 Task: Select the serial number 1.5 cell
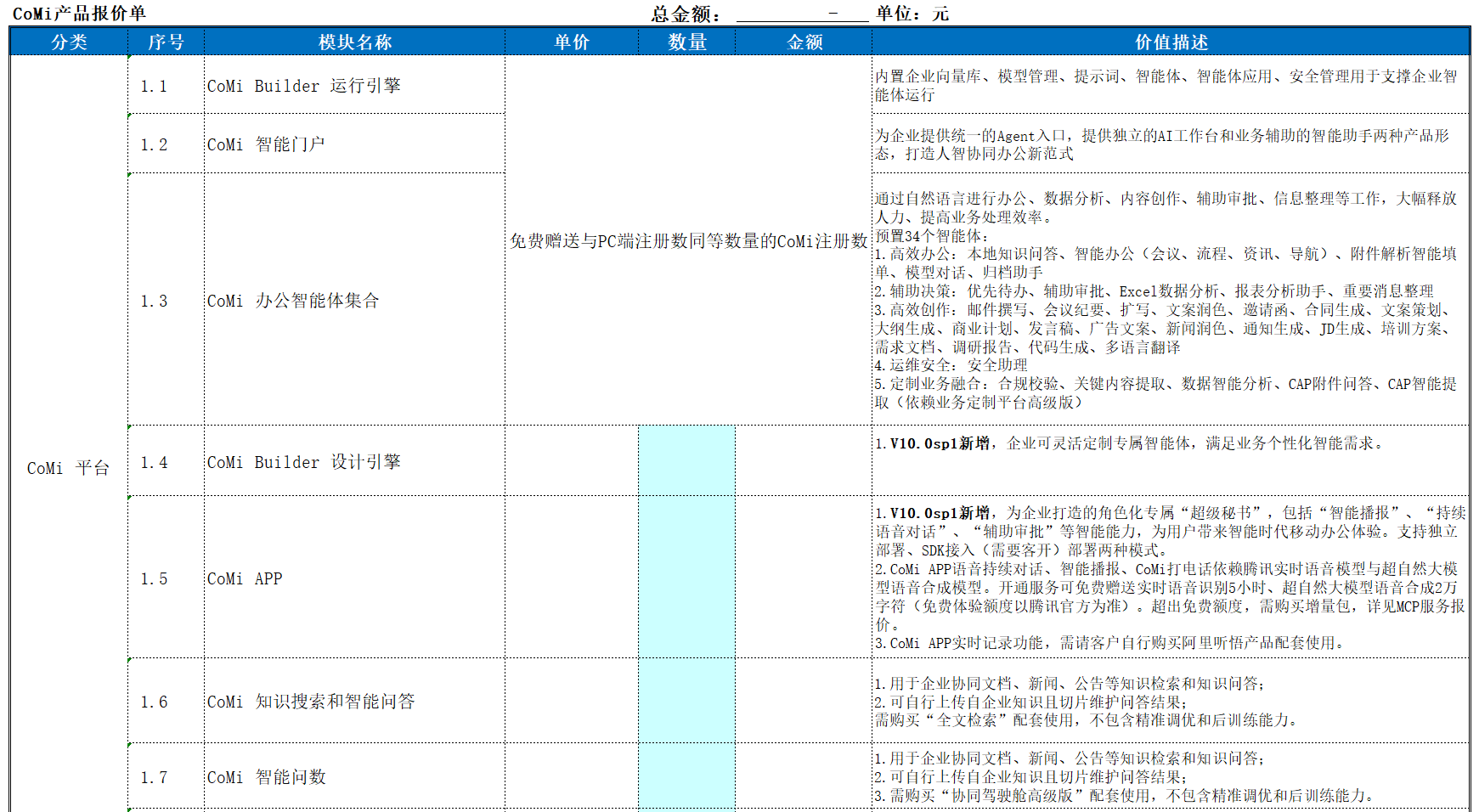[166, 578]
